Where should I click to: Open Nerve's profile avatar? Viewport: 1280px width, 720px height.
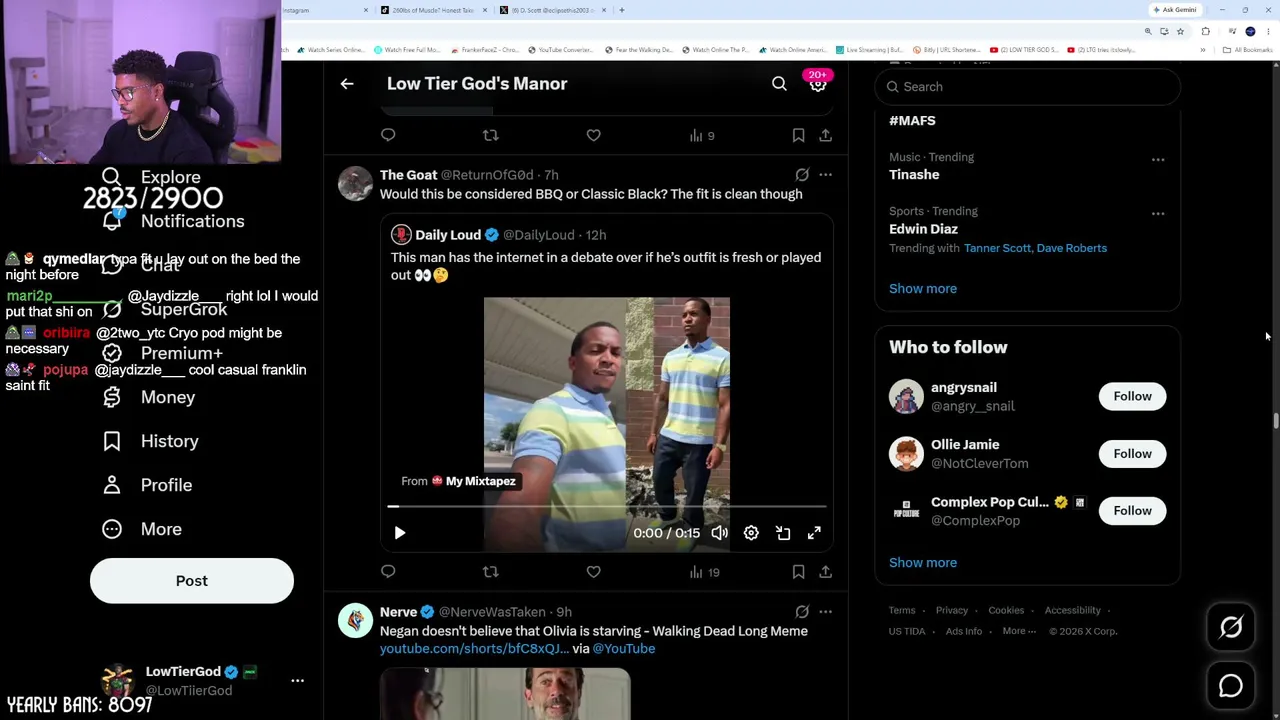[355, 621]
